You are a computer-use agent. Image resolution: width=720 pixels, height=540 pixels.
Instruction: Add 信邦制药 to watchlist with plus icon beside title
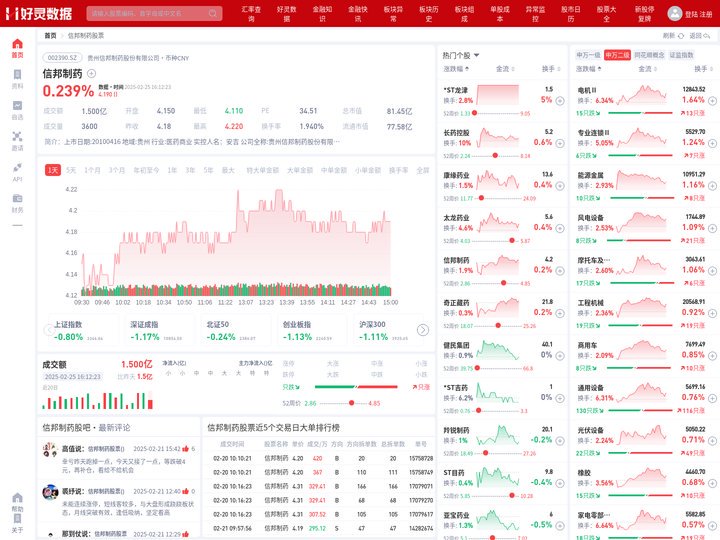[x=91, y=73]
